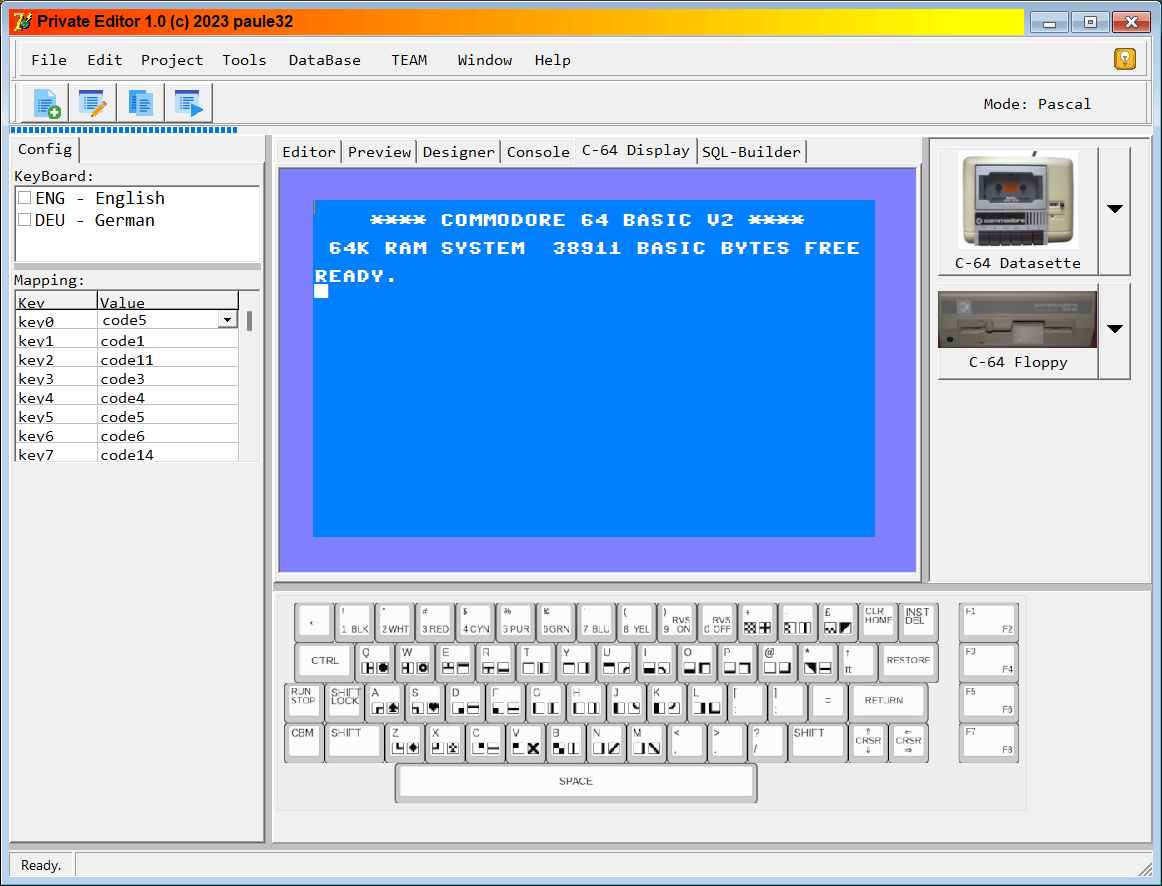The width and height of the screenshot is (1162, 886).
Task: Enable the DEU - German keyboard checkbox
Action: coord(25,220)
